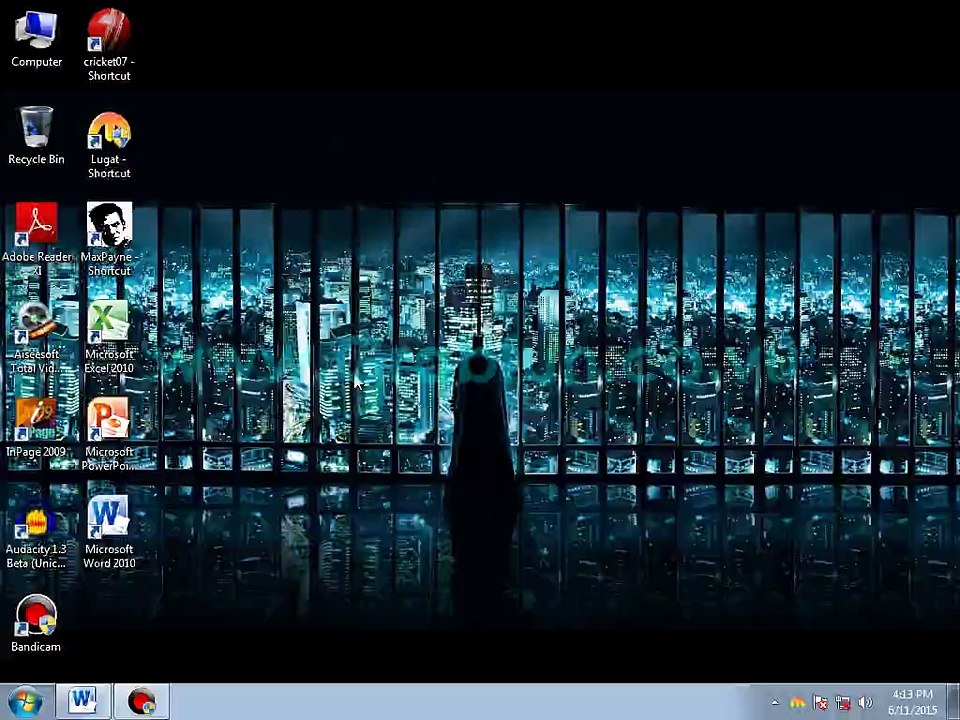
Task: Select the Microsoft PowerPoint desktop icon
Action: [x=109, y=433]
